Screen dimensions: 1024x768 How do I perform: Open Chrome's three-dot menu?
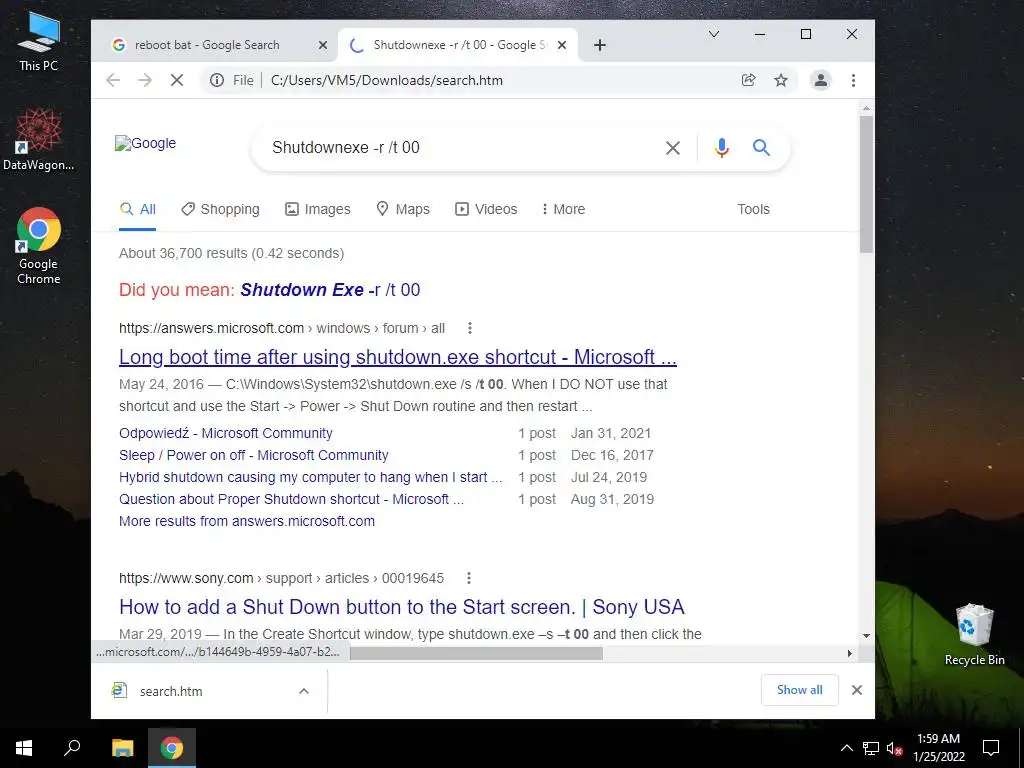(x=853, y=80)
